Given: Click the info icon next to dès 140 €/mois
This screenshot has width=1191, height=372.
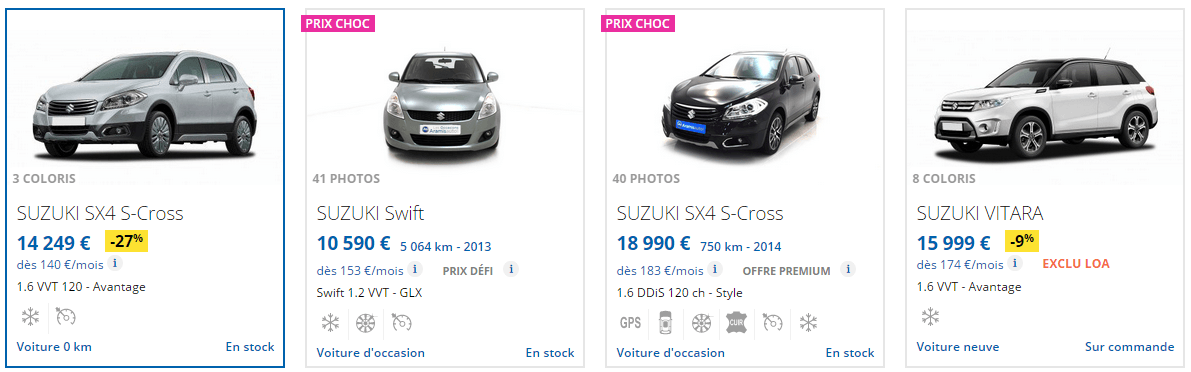Looking at the screenshot, I should [114, 263].
